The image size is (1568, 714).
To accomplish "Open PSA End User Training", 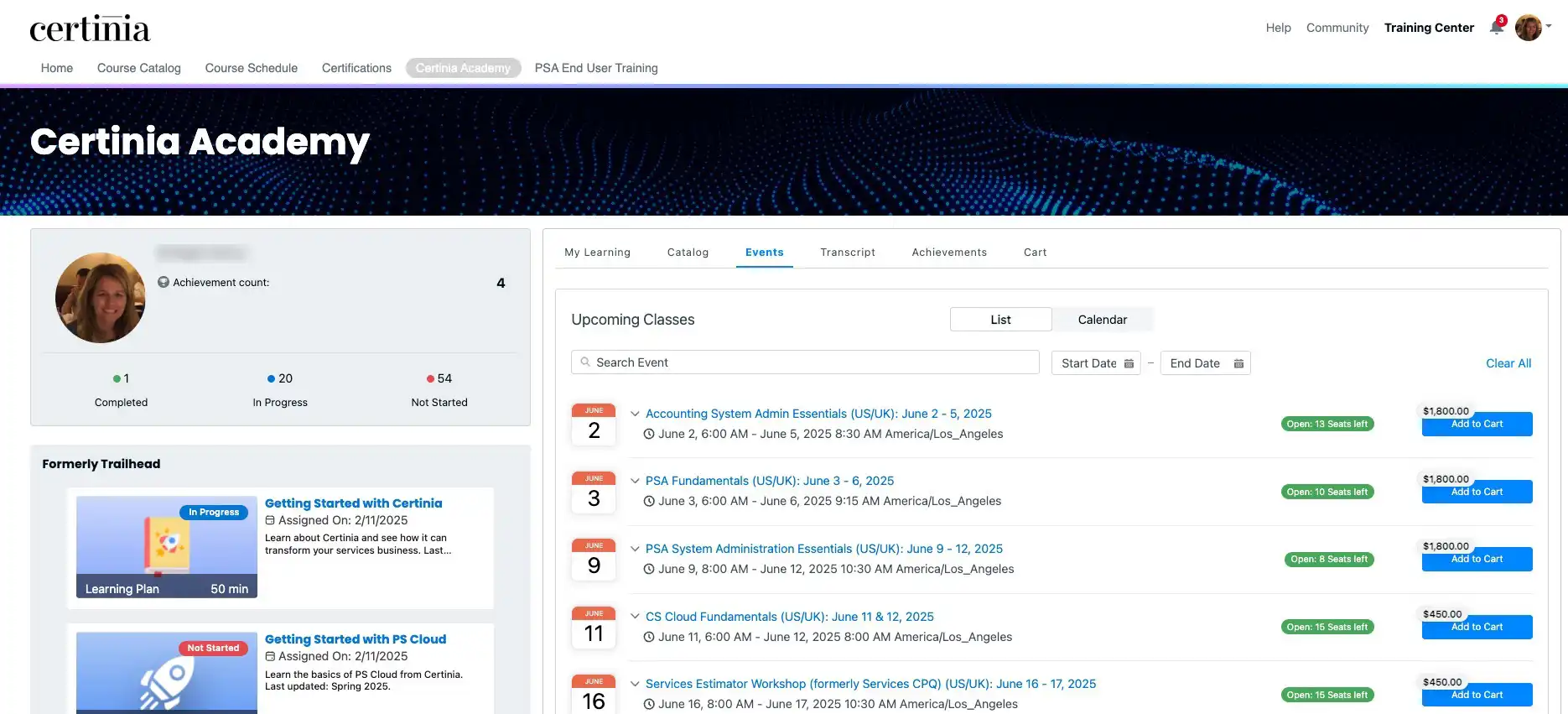I will click(596, 68).
